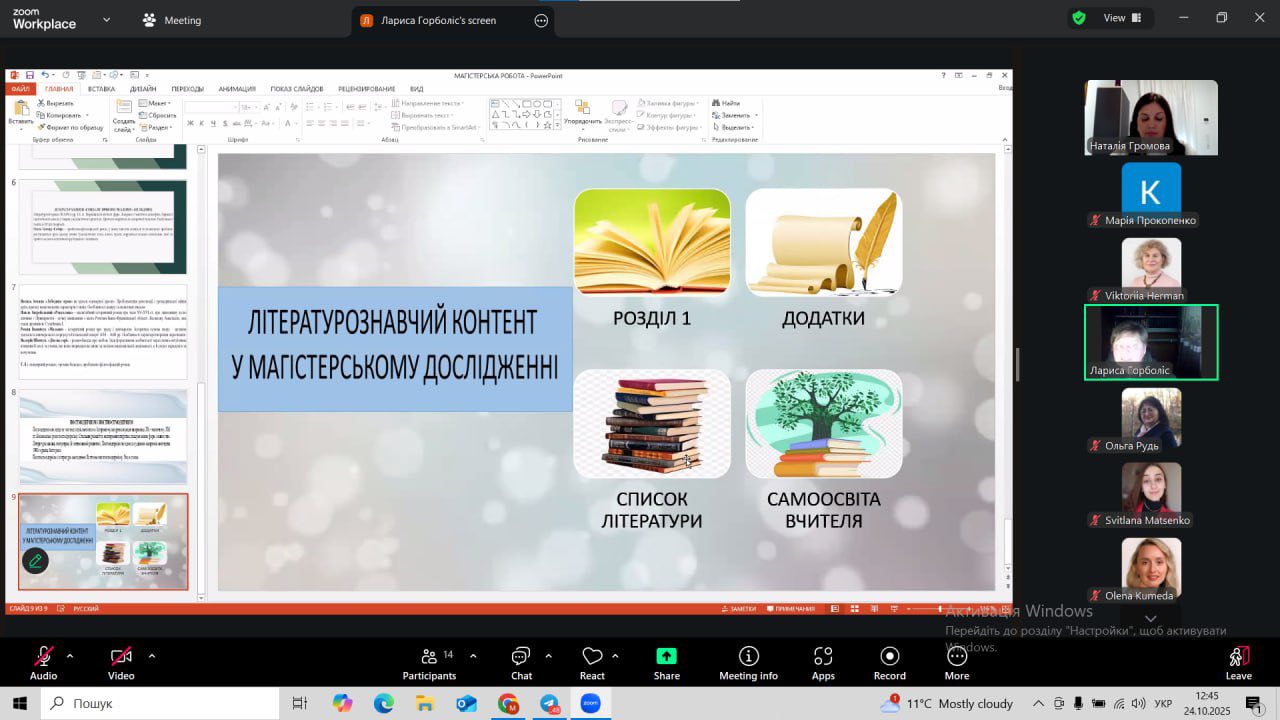Expand video options arrow next to Video
Image resolution: width=1280 pixels, height=720 pixels.
(x=152, y=656)
